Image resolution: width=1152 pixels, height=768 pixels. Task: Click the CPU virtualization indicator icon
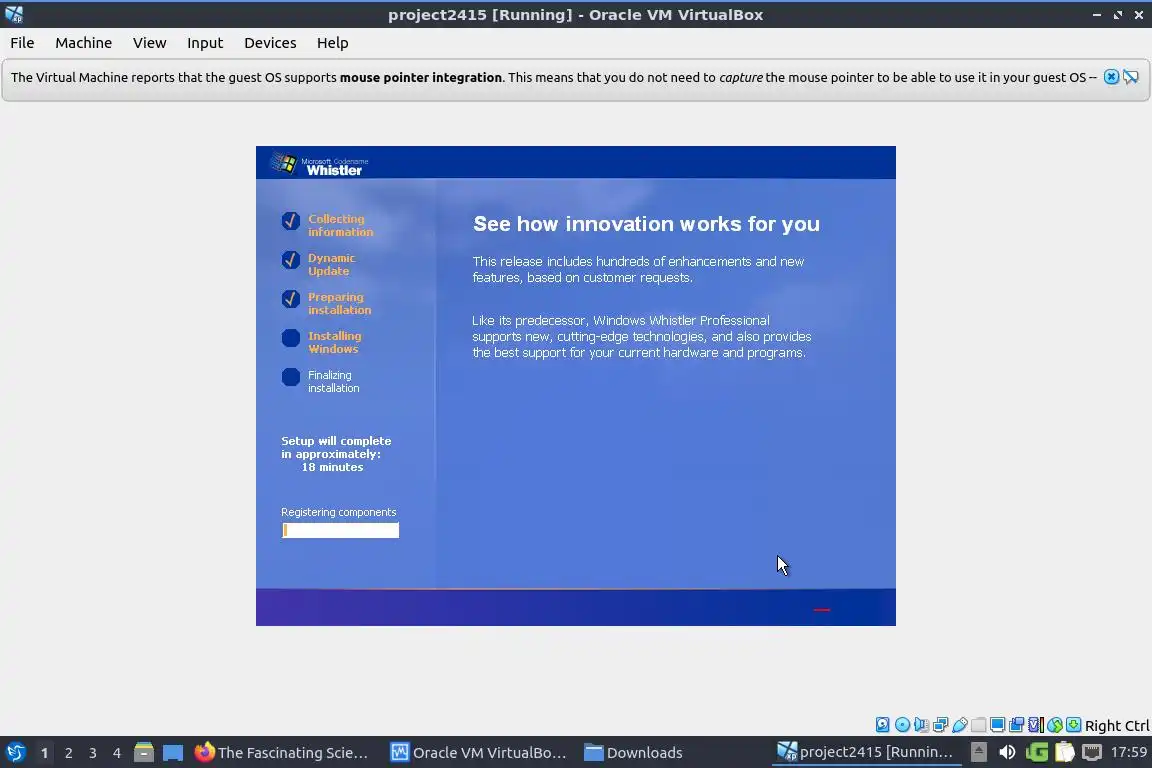pyautogui.click(x=1036, y=725)
